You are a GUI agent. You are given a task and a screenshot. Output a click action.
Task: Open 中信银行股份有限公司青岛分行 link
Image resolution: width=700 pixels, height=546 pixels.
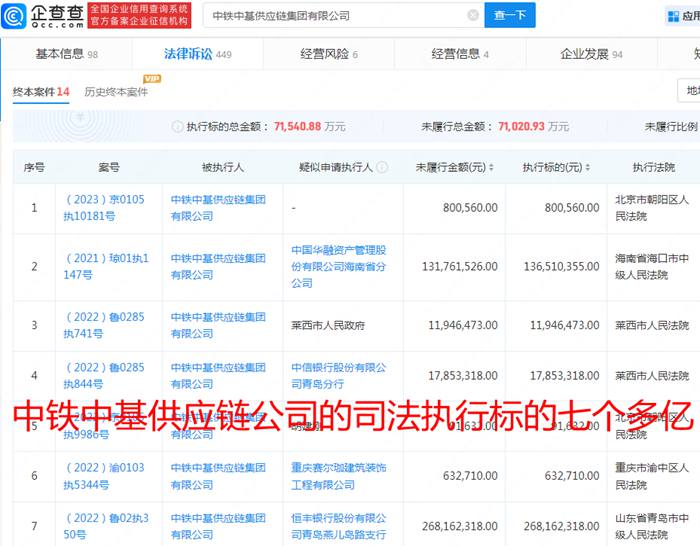pos(339,375)
